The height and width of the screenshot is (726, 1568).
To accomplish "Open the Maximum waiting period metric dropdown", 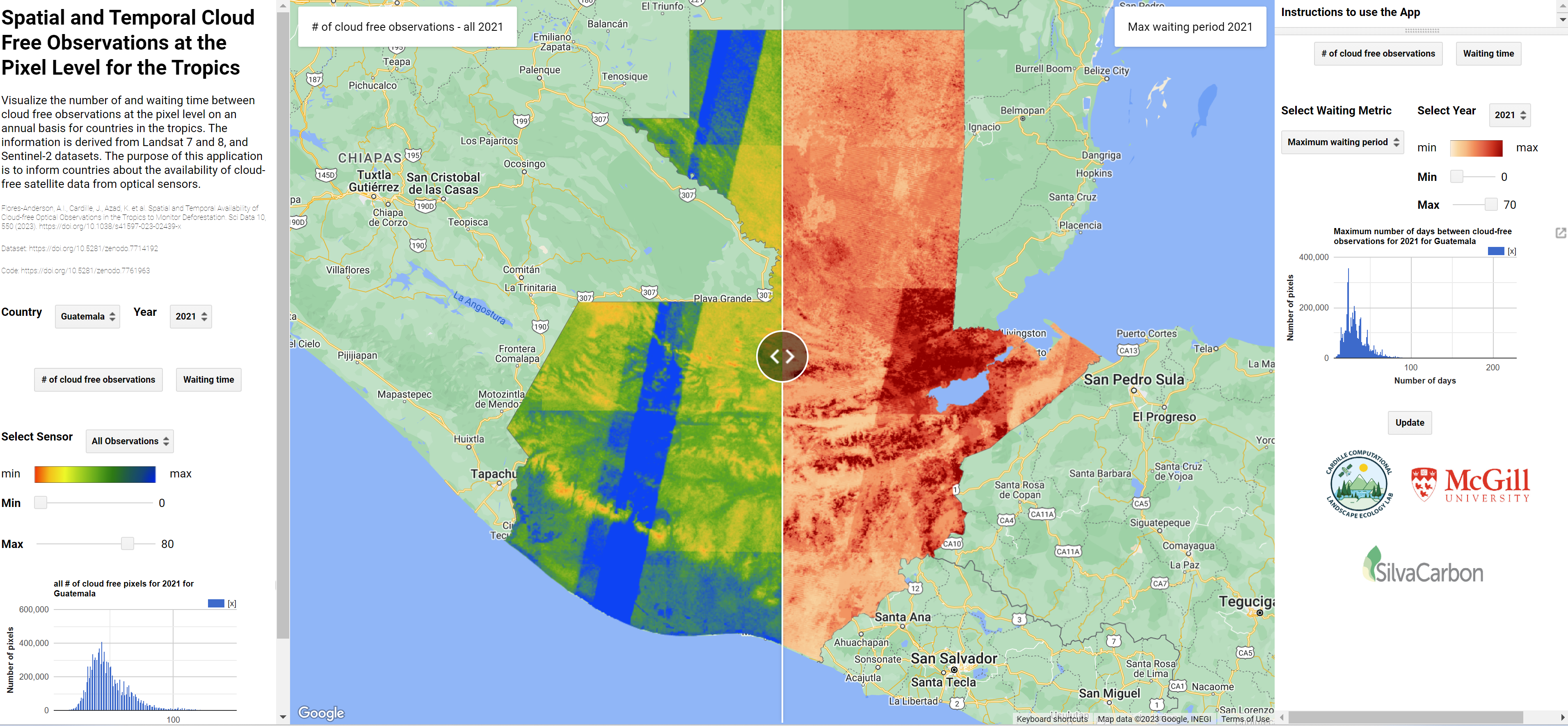I will (x=1342, y=142).
